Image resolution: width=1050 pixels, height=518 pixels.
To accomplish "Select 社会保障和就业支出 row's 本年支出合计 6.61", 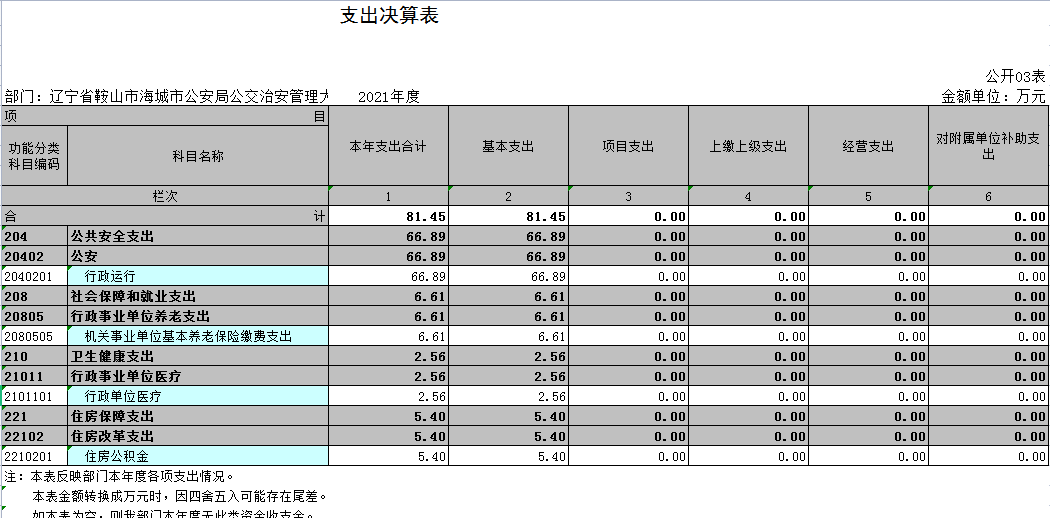I will [388, 296].
